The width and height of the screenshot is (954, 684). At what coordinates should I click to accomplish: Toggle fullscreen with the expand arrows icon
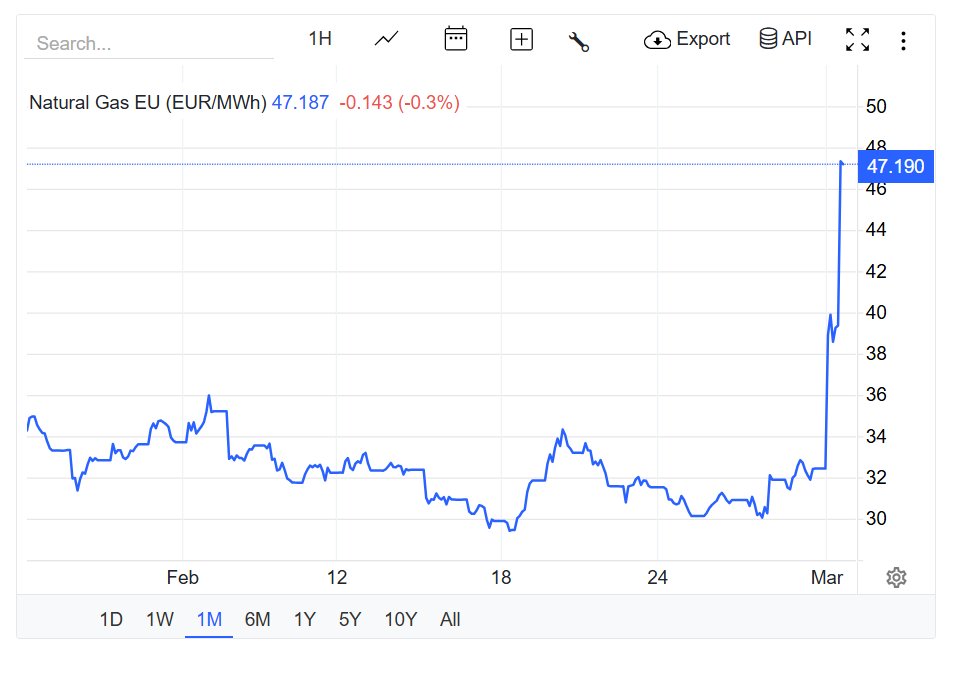(x=857, y=40)
